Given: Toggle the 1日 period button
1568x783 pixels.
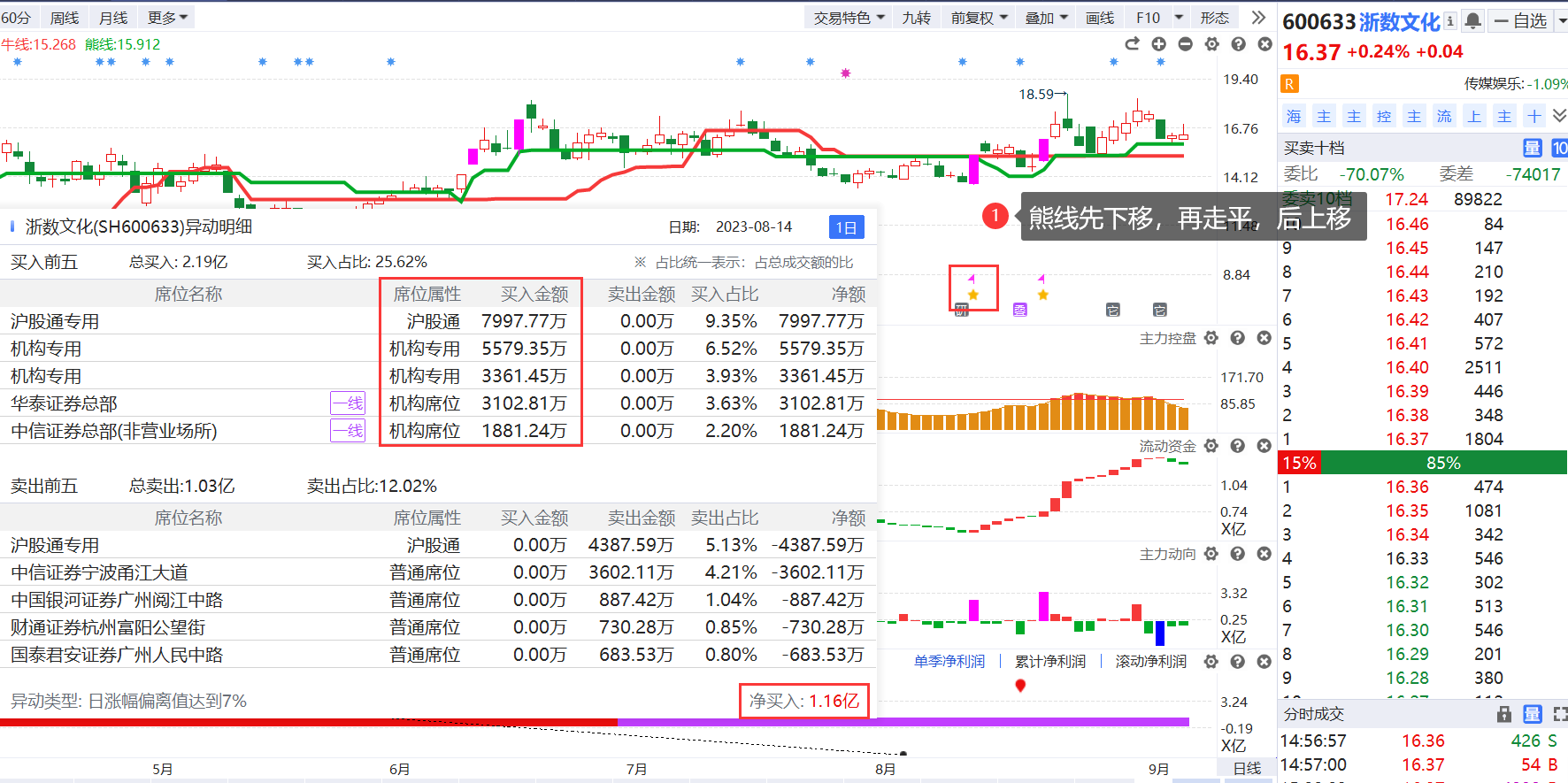Looking at the screenshot, I should [846, 227].
